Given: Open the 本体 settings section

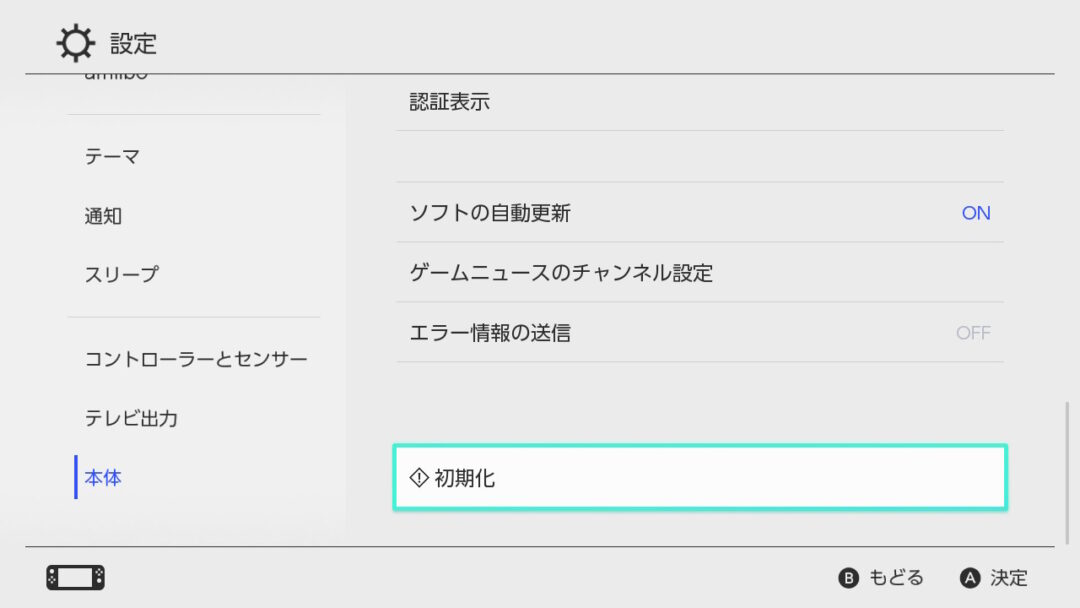Looking at the screenshot, I should coord(103,477).
